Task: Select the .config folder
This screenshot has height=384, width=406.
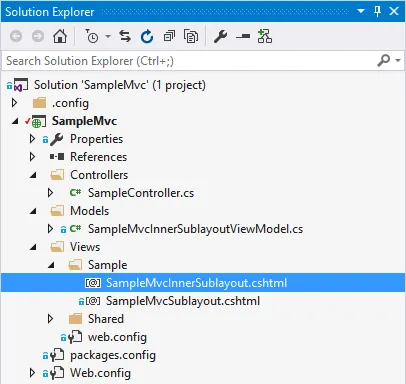Action: pos(70,103)
